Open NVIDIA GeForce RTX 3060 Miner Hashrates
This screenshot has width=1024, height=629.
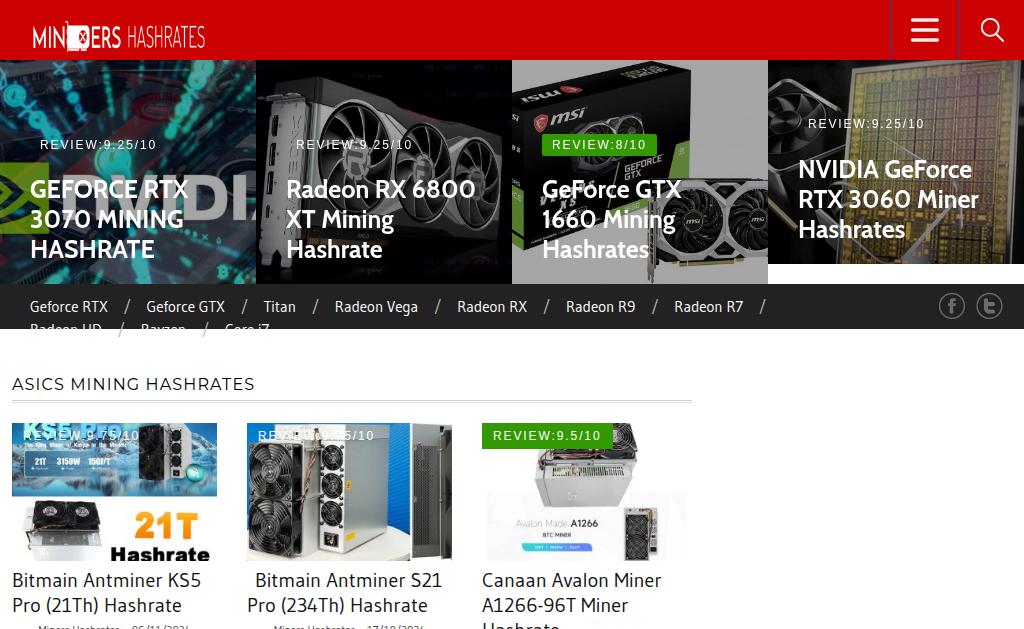coord(888,199)
